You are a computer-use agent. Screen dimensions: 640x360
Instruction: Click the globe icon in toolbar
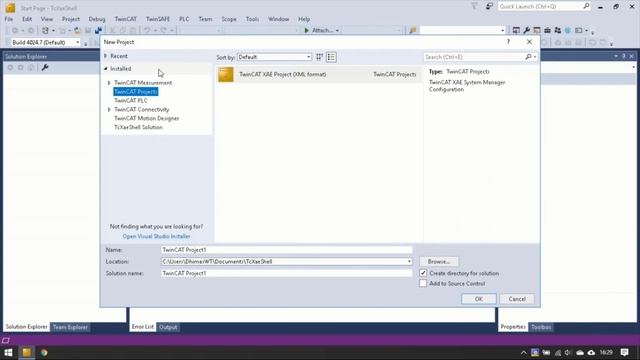tap(568, 30)
